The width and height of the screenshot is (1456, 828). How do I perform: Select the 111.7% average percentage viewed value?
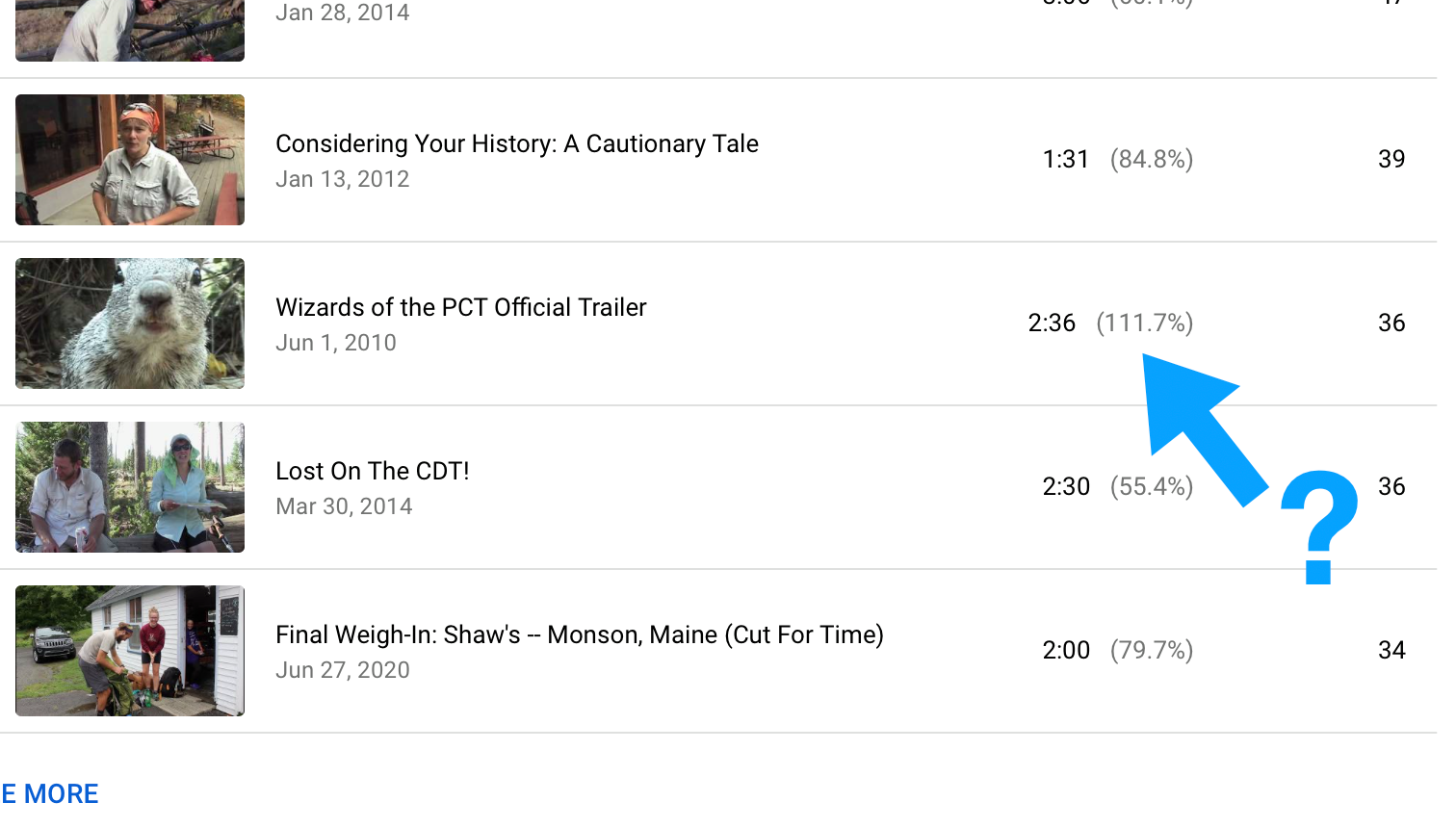tap(1145, 323)
